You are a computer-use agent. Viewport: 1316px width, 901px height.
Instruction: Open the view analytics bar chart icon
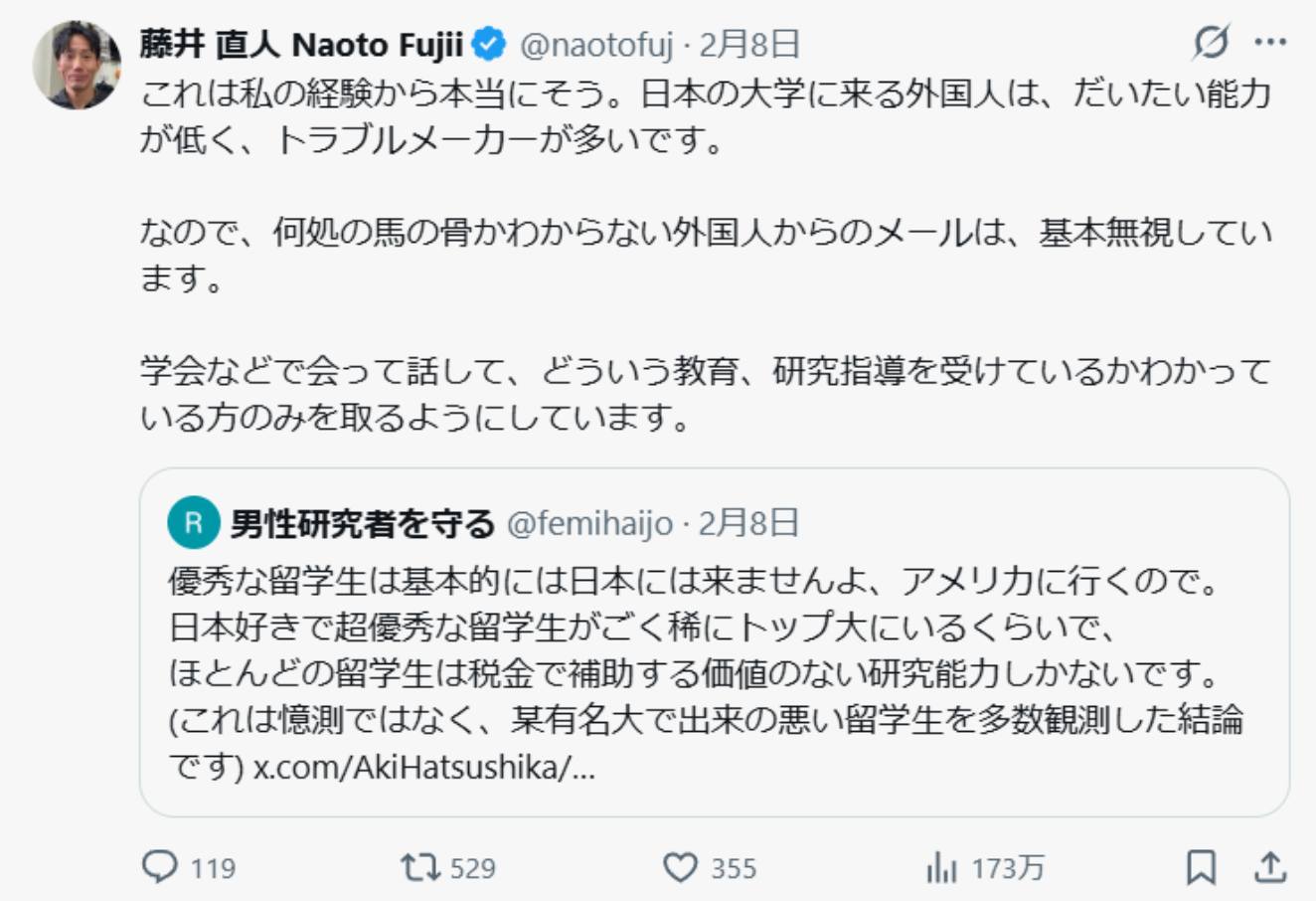(940, 868)
